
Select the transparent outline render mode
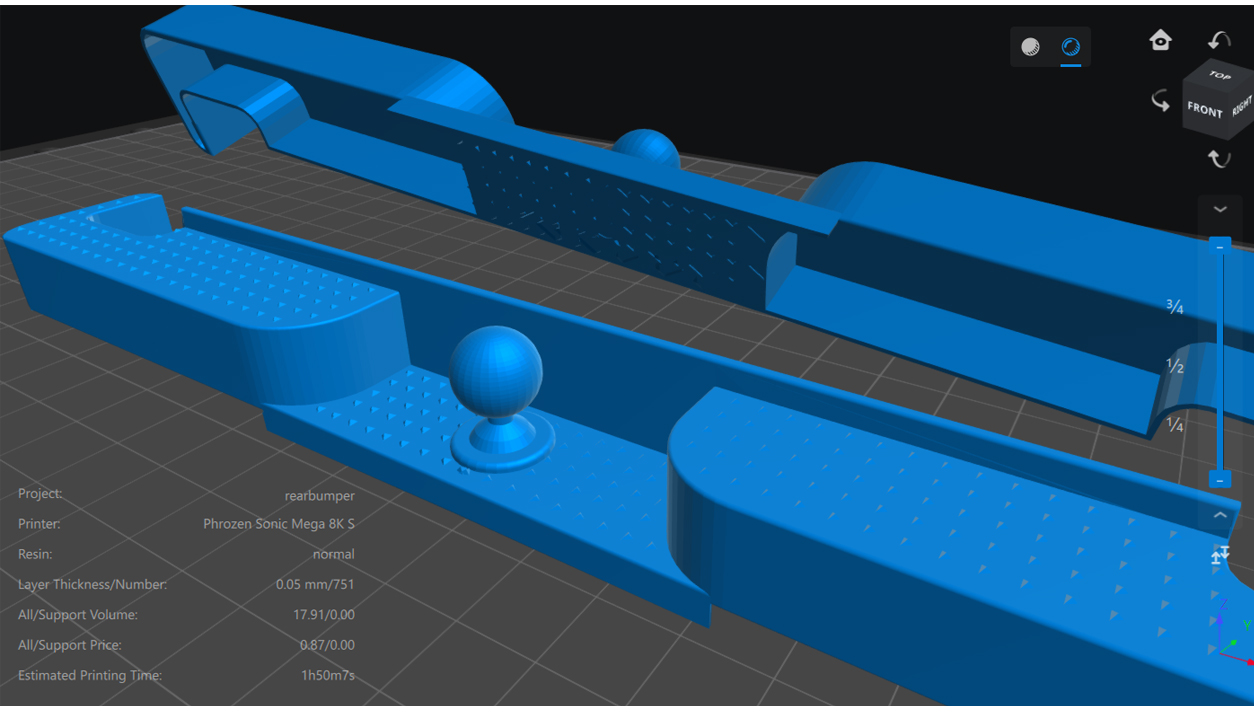[x=1070, y=47]
